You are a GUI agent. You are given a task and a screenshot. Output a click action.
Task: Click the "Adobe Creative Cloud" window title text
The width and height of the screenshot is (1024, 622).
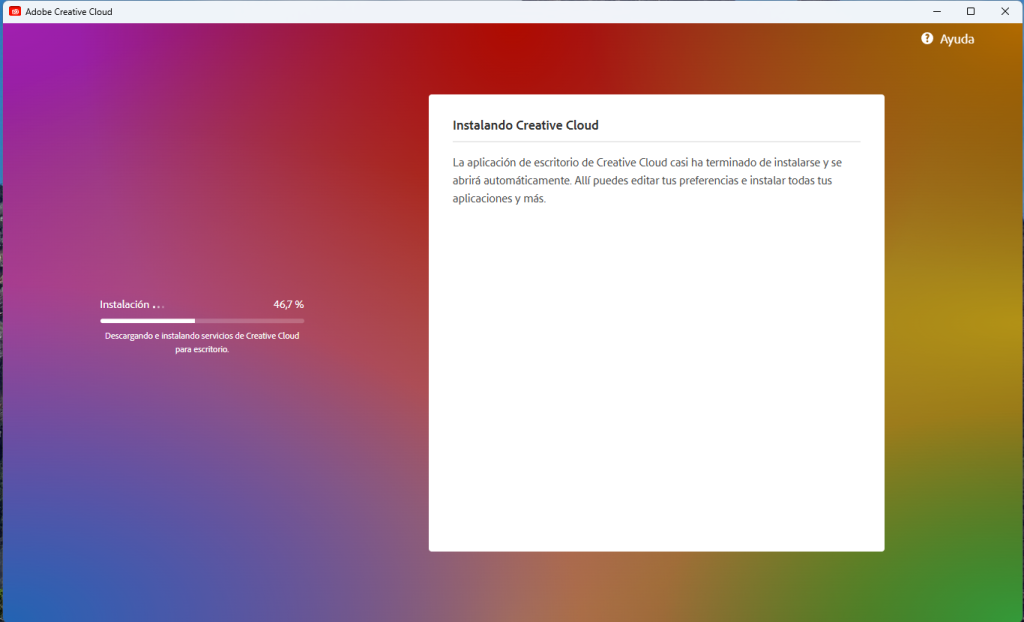click(x=69, y=11)
